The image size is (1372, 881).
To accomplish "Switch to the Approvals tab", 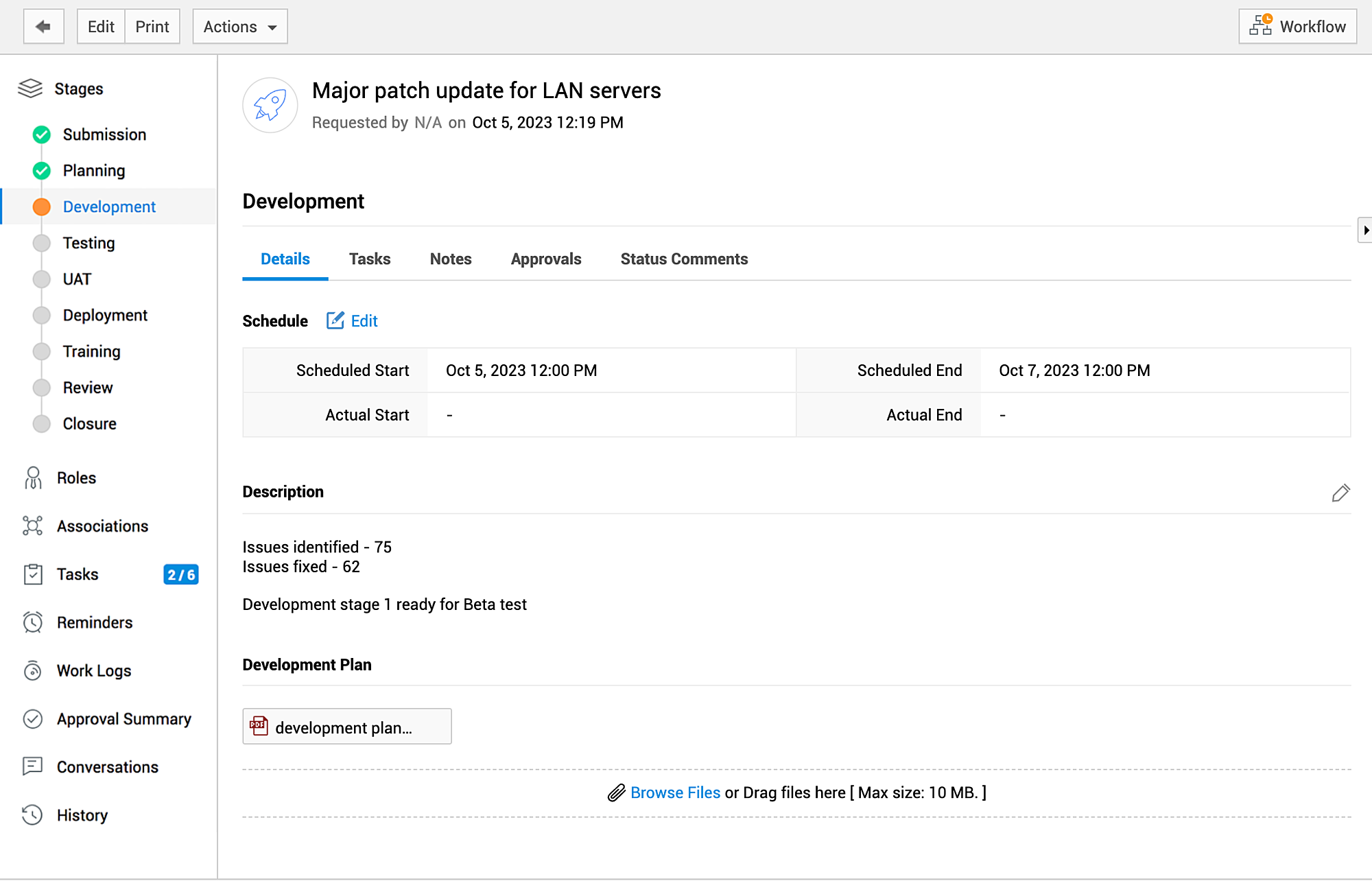I will click(x=546, y=259).
